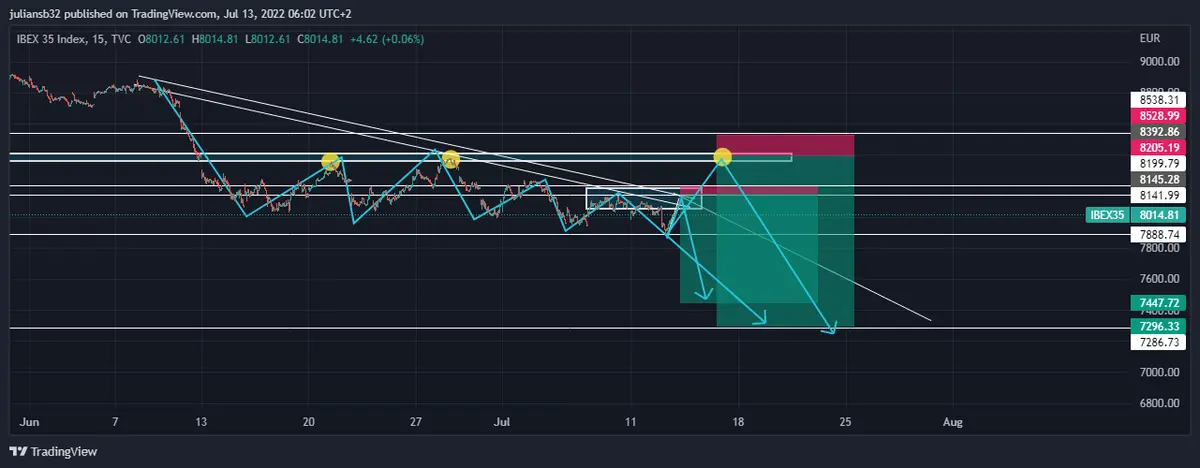Click the red 8528.99 stop-loss price label
Screen dimensions: 1200x468
[x=1157, y=116]
